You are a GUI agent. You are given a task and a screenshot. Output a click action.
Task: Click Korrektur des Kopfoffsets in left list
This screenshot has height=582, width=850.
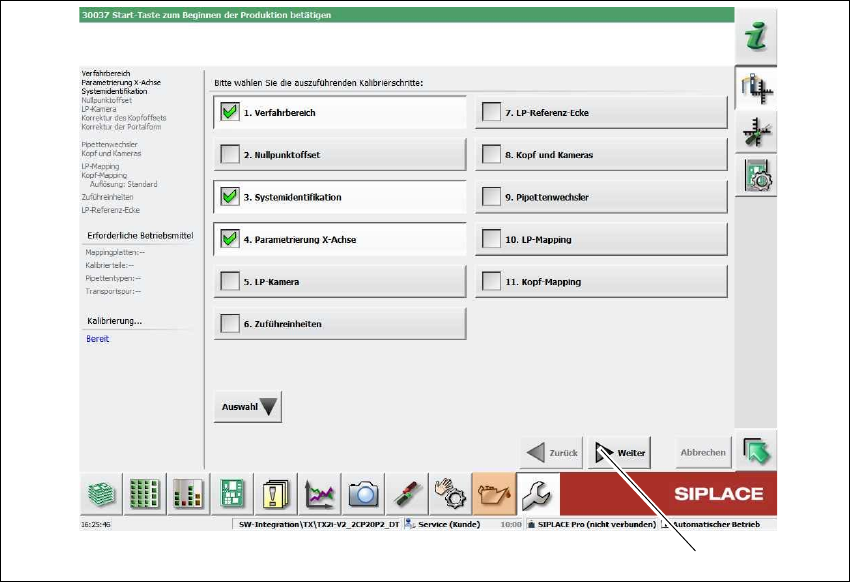point(124,118)
